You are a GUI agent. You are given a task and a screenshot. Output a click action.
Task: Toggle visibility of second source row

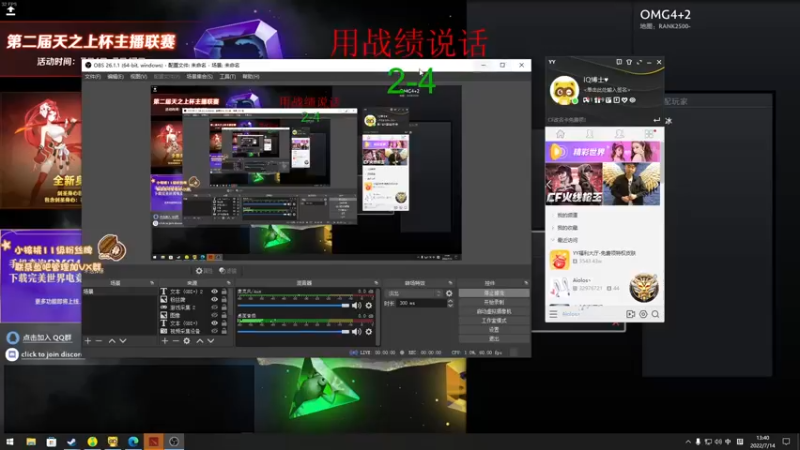[x=214, y=299]
